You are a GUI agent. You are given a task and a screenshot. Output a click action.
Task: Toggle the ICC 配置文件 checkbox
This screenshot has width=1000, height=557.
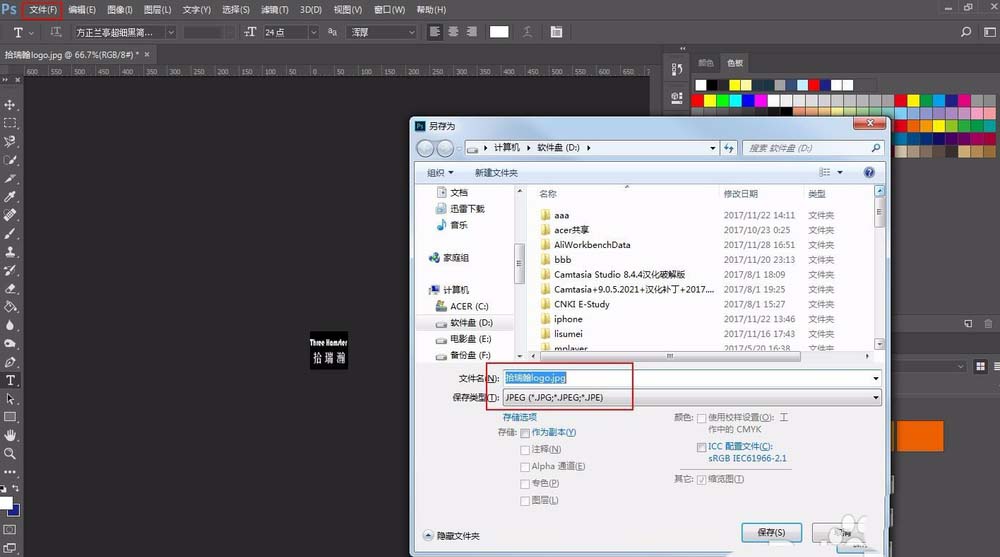point(702,447)
